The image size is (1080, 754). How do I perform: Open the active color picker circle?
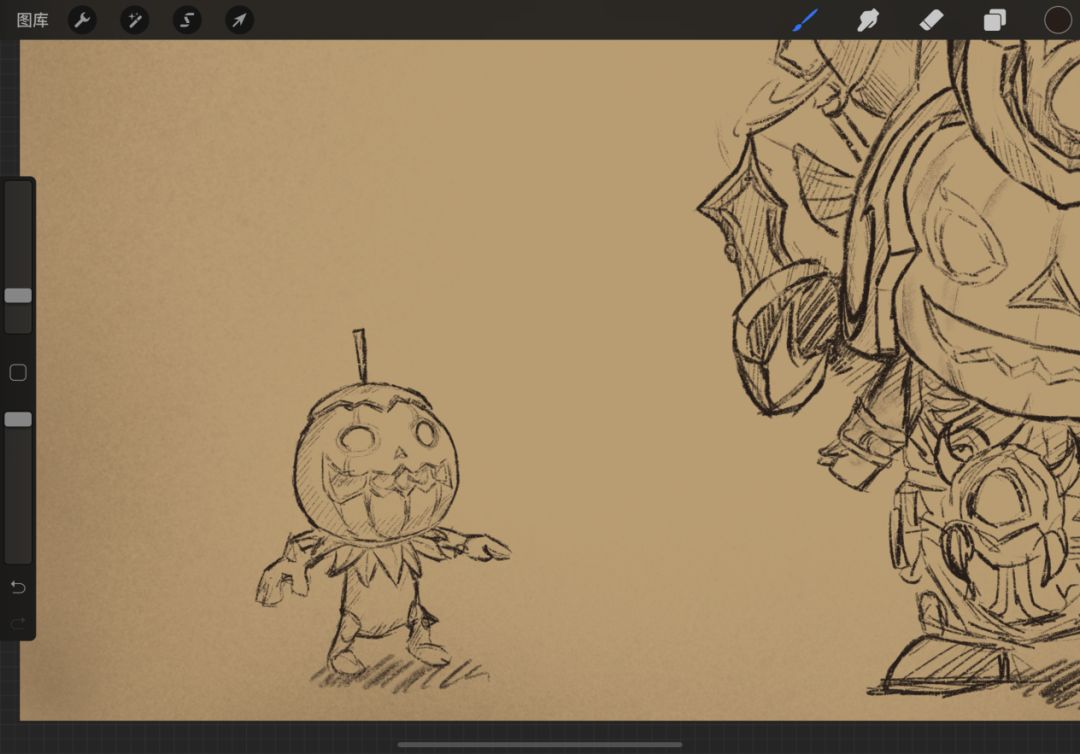point(1057,20)
